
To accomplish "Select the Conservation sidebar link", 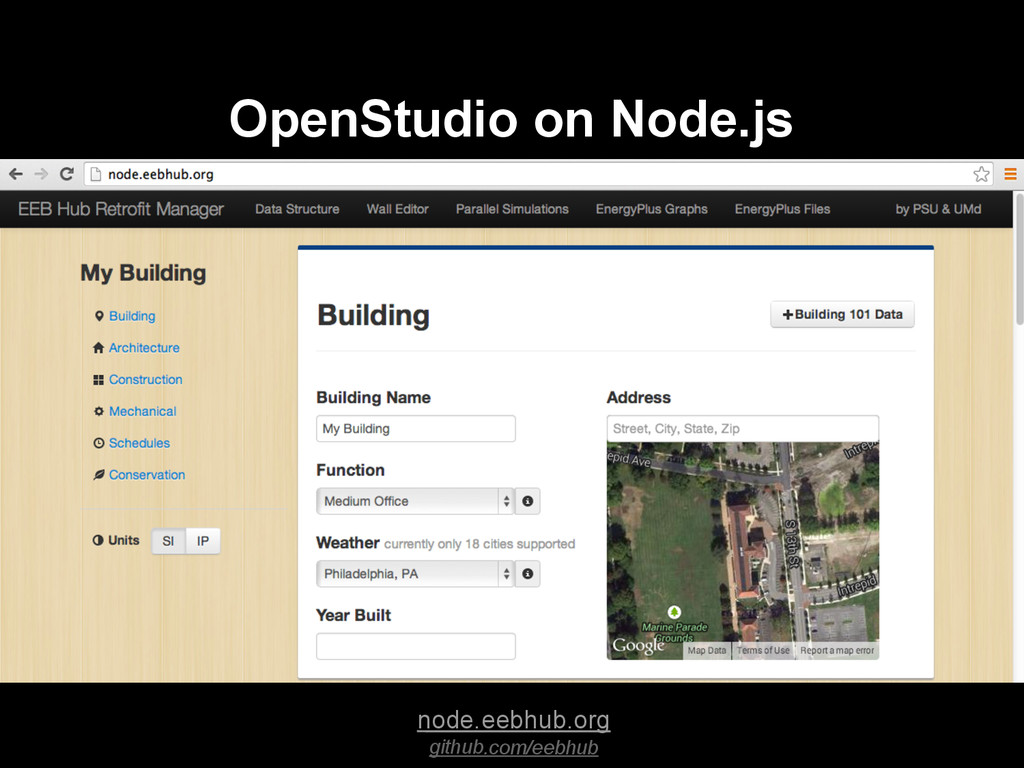I will (147, 475).
